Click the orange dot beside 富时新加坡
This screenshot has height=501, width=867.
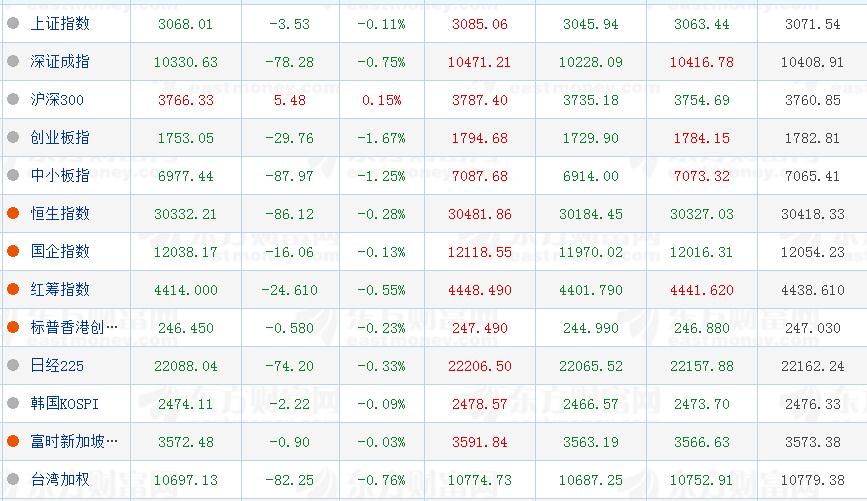tap(13, 441)
